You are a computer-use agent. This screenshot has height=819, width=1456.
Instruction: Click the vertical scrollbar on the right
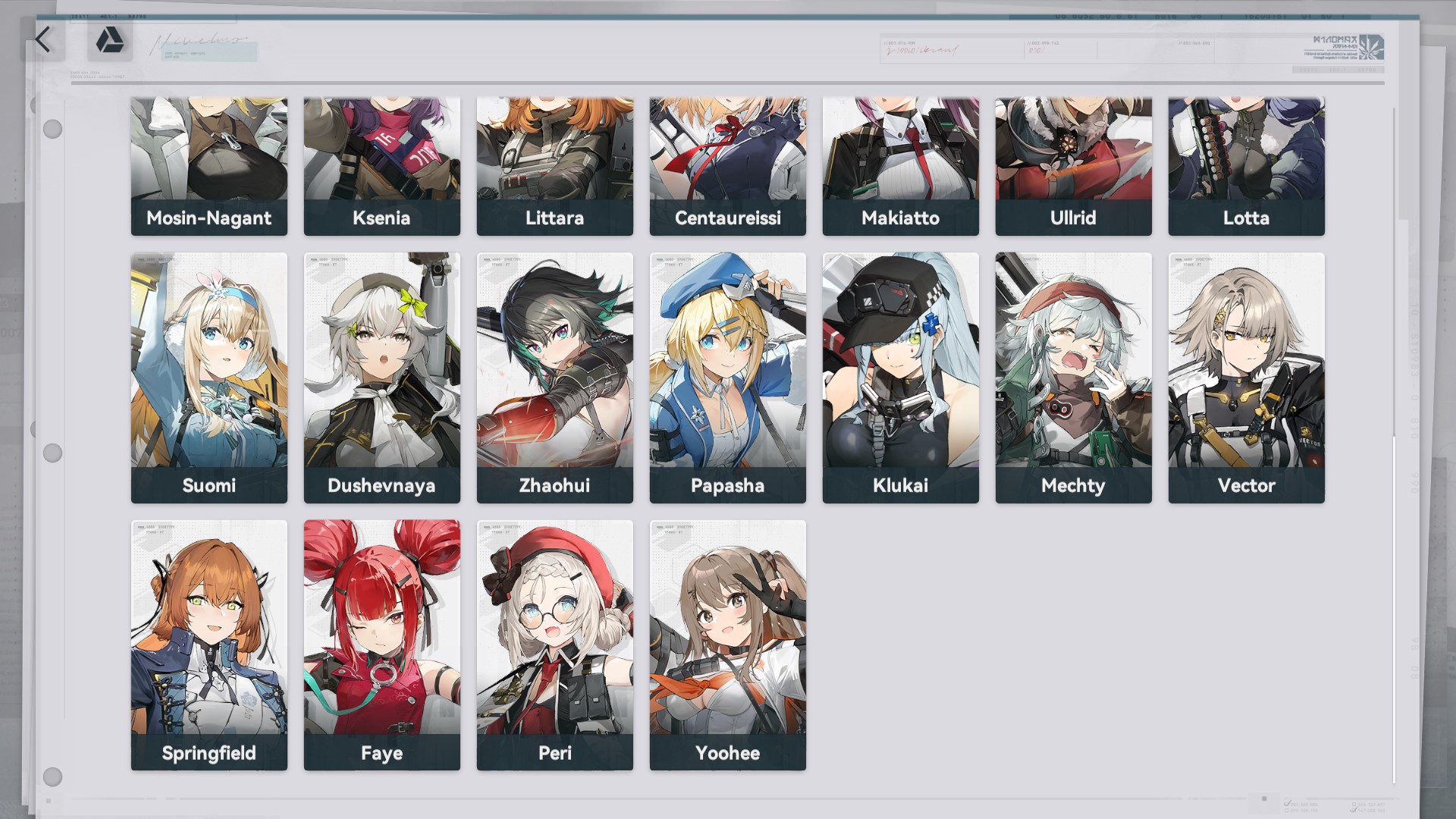(1394, 446)
